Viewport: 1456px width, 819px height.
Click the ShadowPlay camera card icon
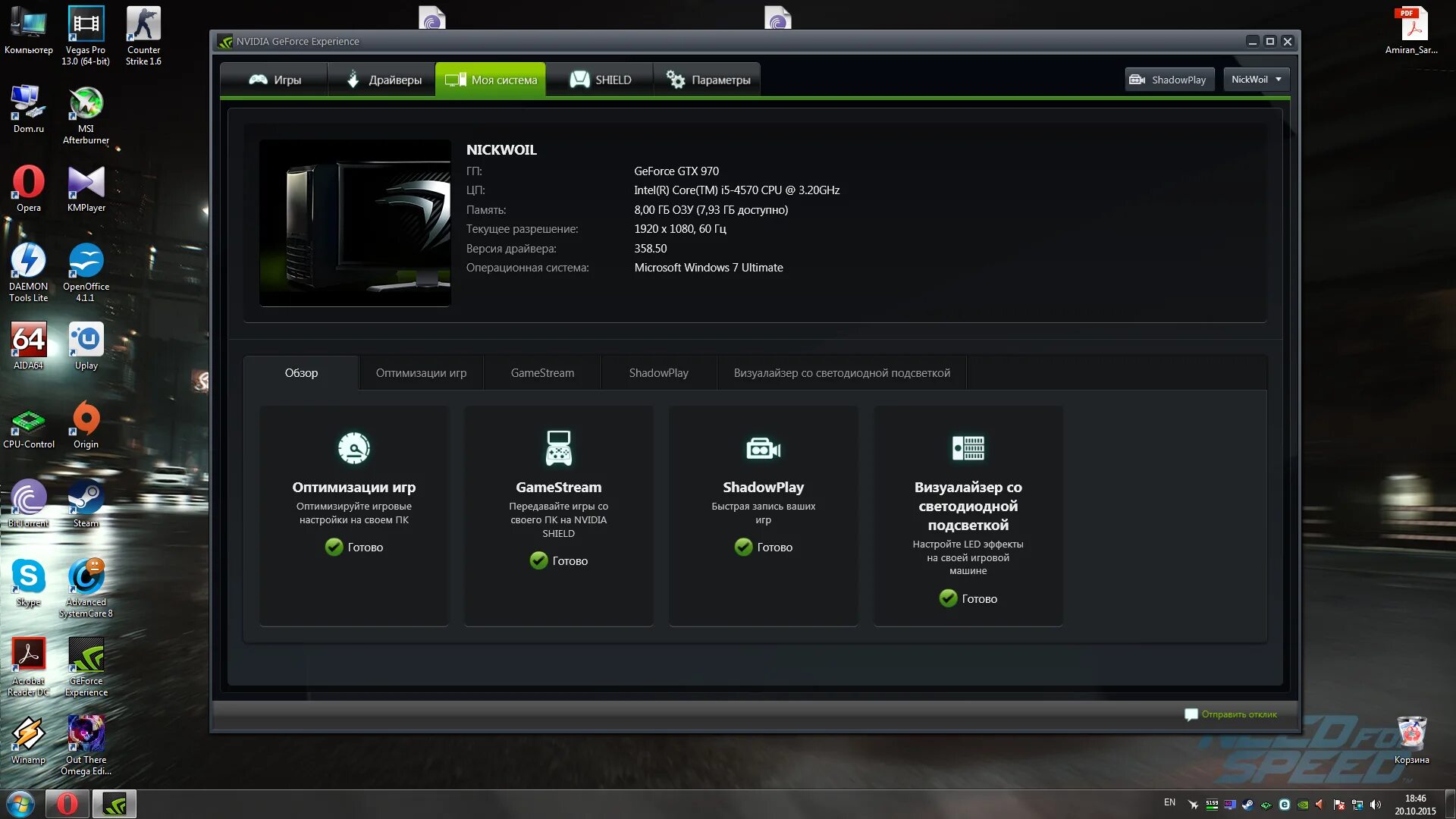(764, 449)
